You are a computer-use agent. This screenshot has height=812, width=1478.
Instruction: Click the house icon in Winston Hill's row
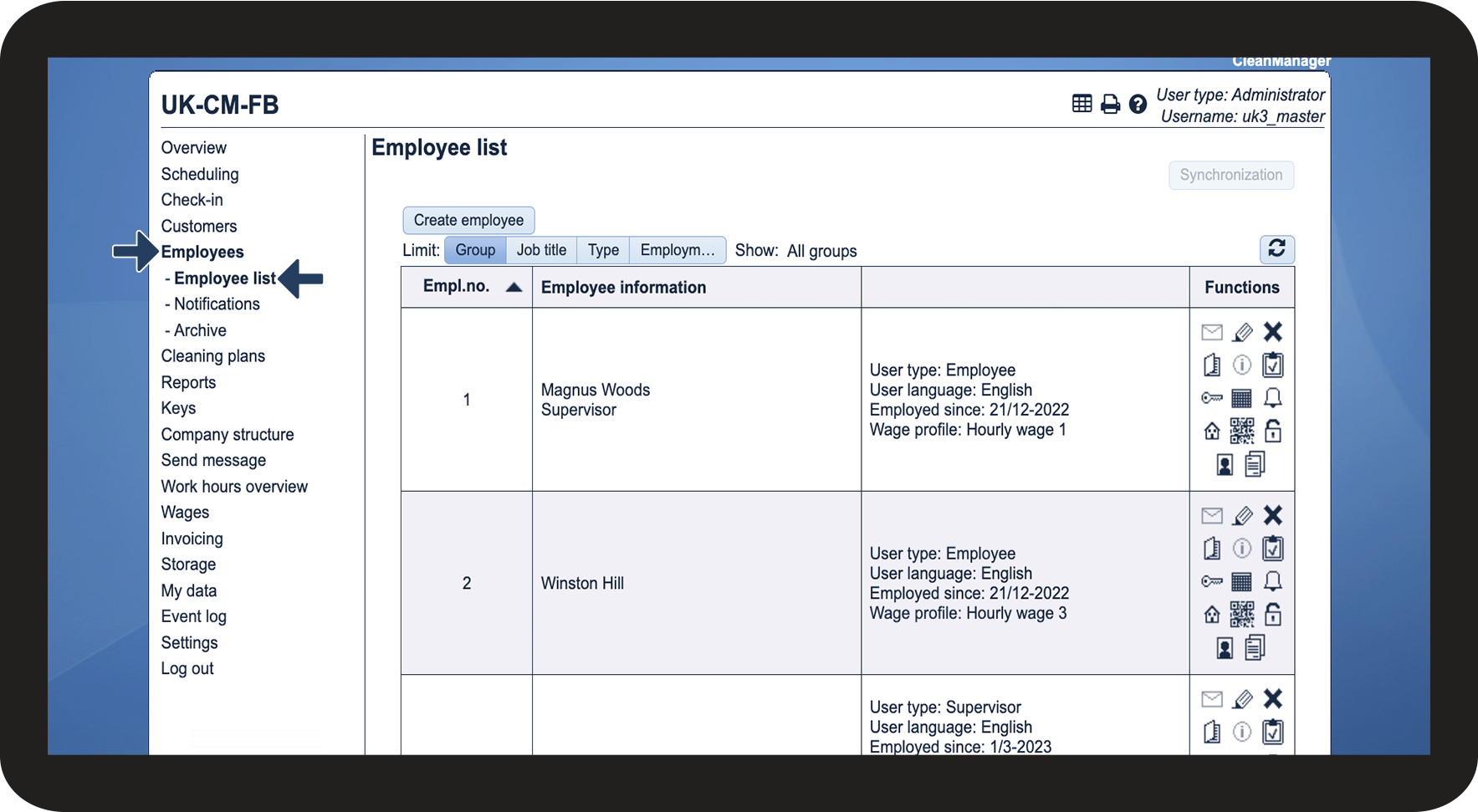(x=1211, y=615)
